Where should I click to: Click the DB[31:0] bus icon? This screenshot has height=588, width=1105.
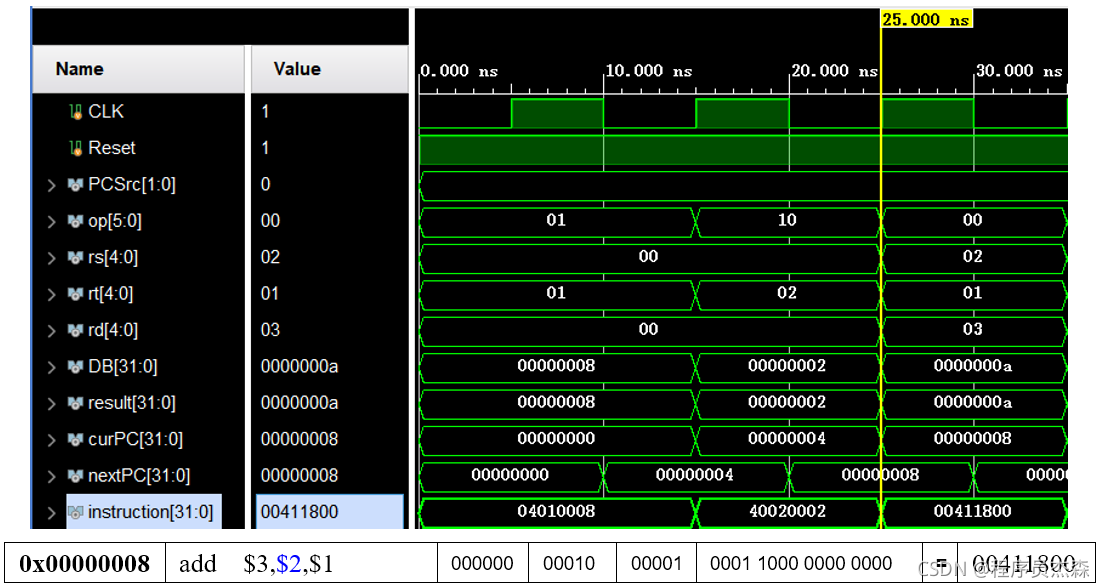75,367
